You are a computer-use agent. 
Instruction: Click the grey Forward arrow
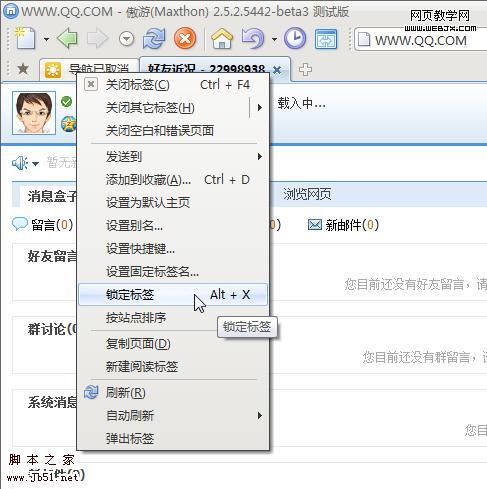97,39
